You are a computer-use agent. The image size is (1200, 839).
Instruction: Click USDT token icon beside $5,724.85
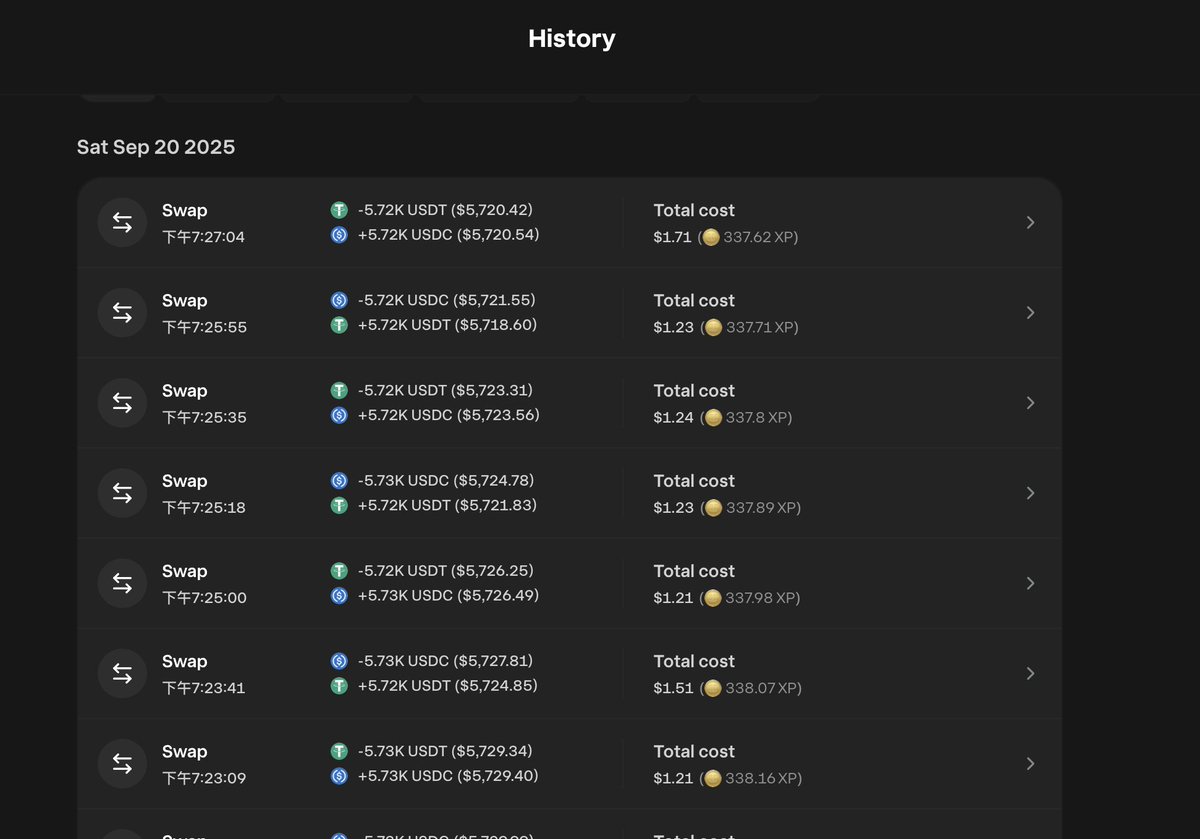(339, 686)
